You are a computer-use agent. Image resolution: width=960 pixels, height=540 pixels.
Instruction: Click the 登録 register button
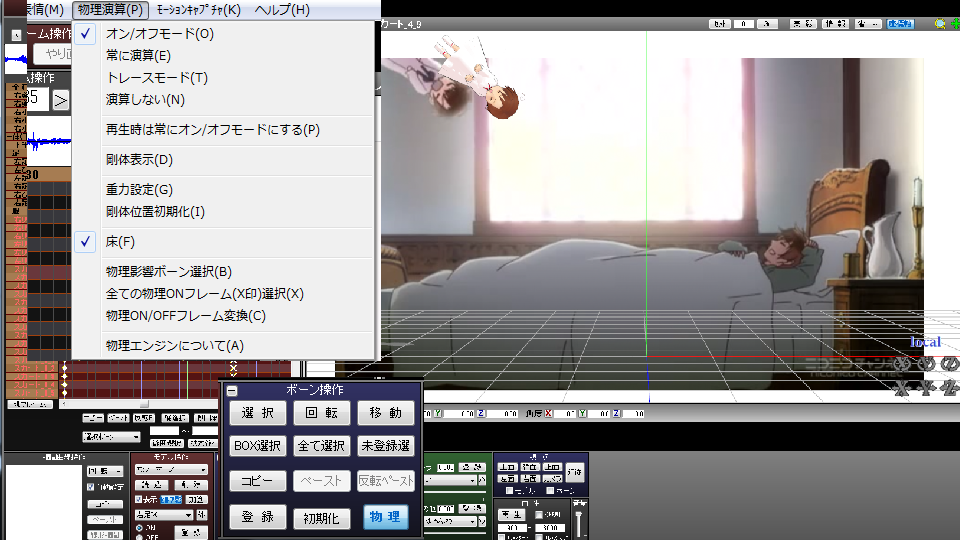pyautogui.click(x=258, y=517)
